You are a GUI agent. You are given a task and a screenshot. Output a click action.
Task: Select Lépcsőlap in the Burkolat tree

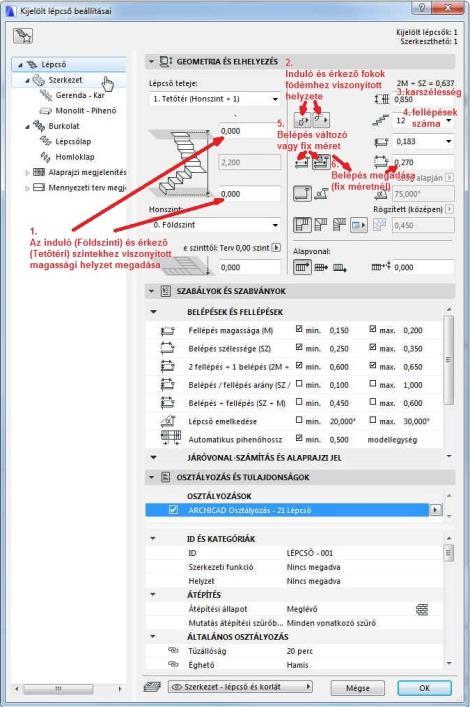[x=73, y=141]
